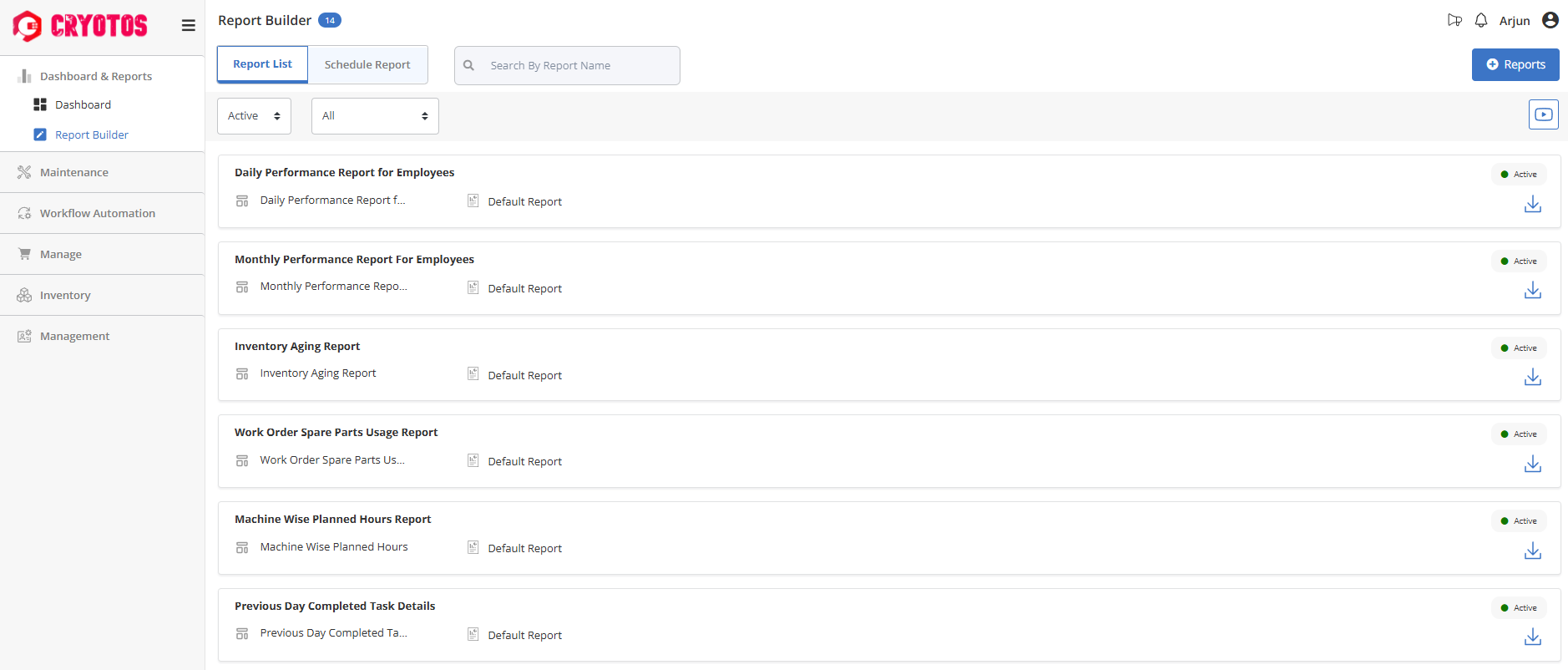This screenshot has height=670, width=1568.
Task: Click Default Report in Work Order Spare Parts row
Action: (524, 461)
